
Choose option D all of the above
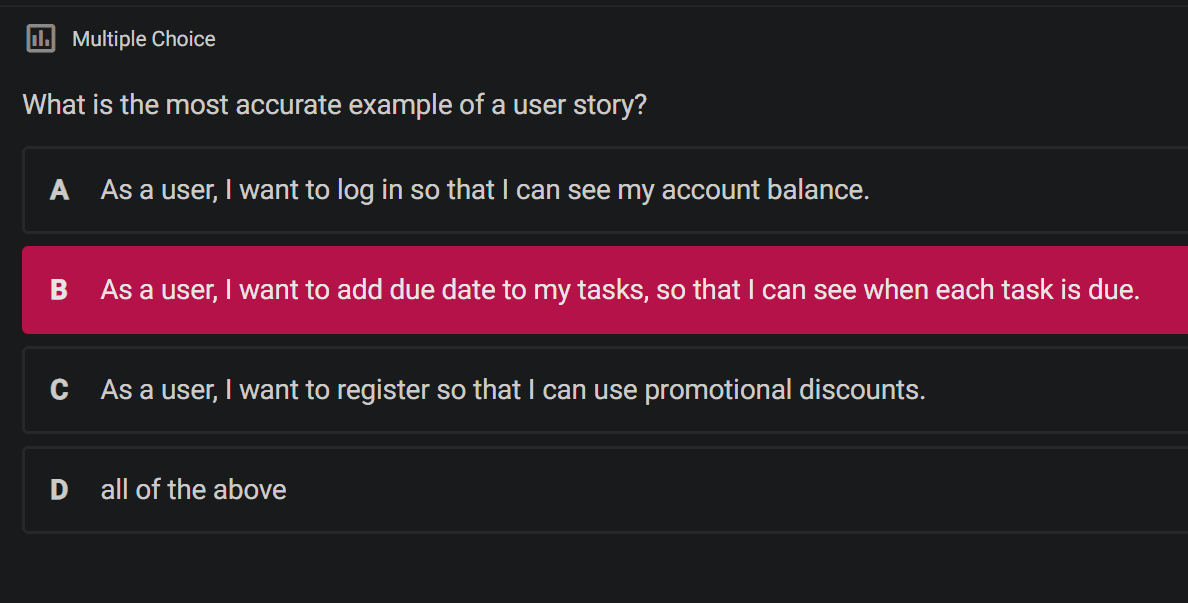pyautogui.click(x=605, y=489)
